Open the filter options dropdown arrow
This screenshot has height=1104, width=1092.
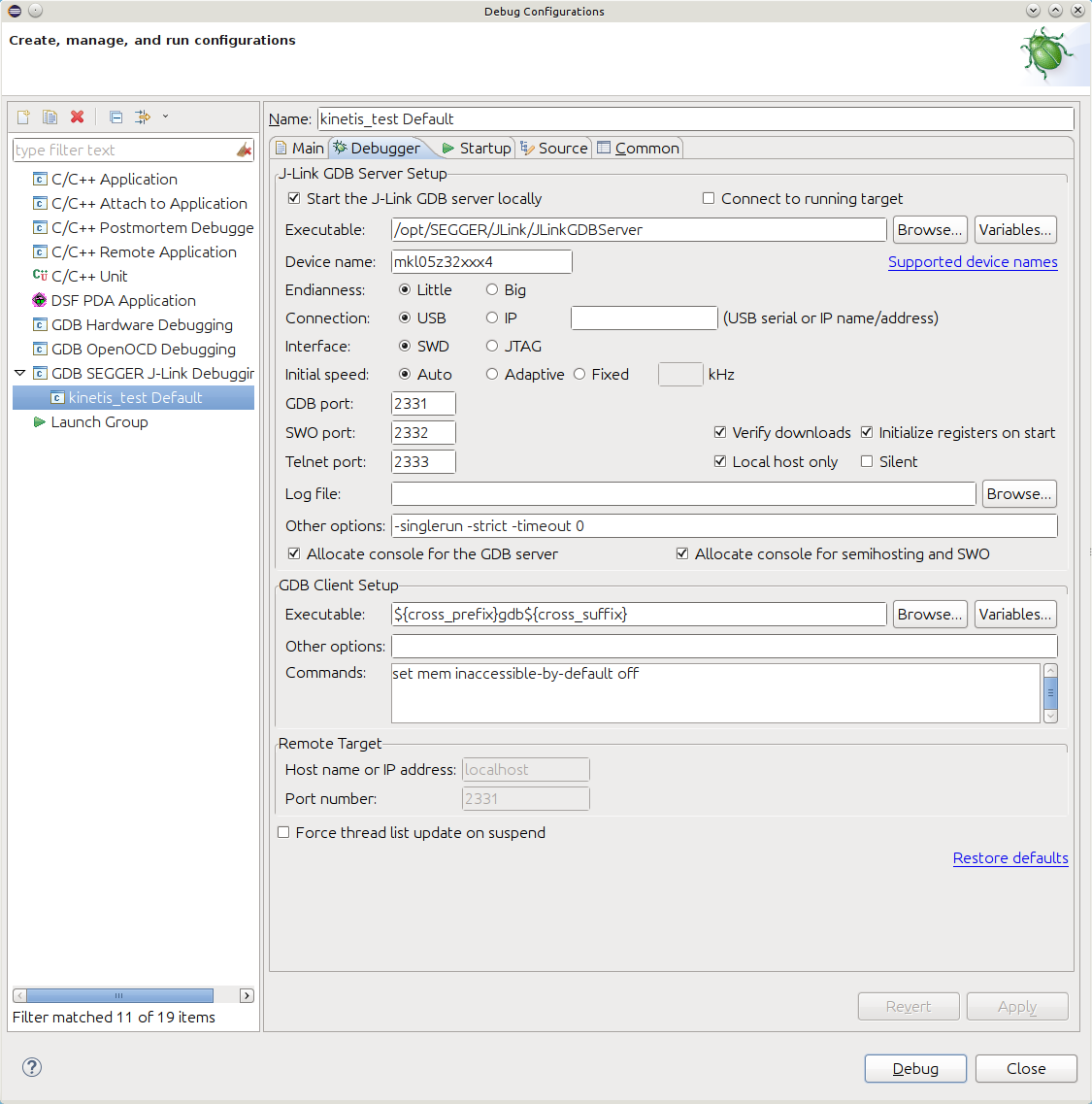(x=165, y=117)
